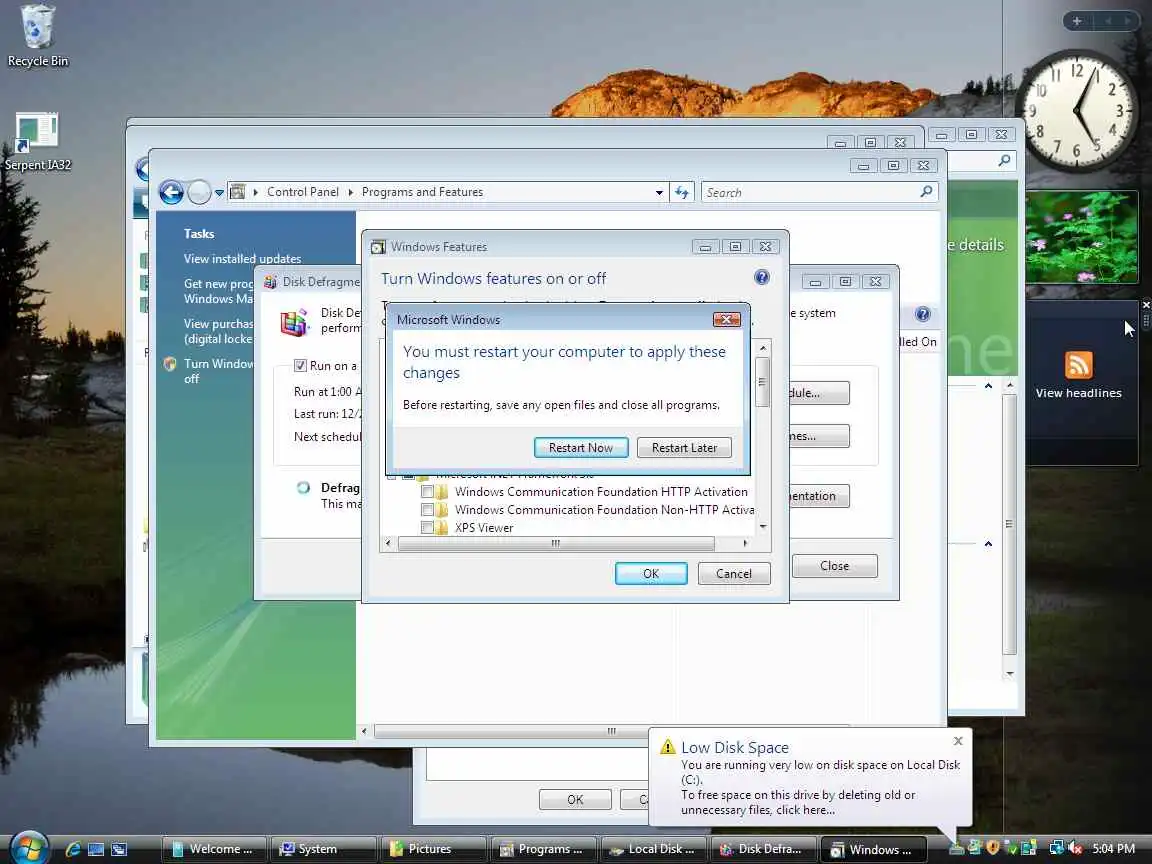Screen dimensions: 1152x864
Task: Close the Microsoft Windows restart dialog
Action: tap(727, 319)
